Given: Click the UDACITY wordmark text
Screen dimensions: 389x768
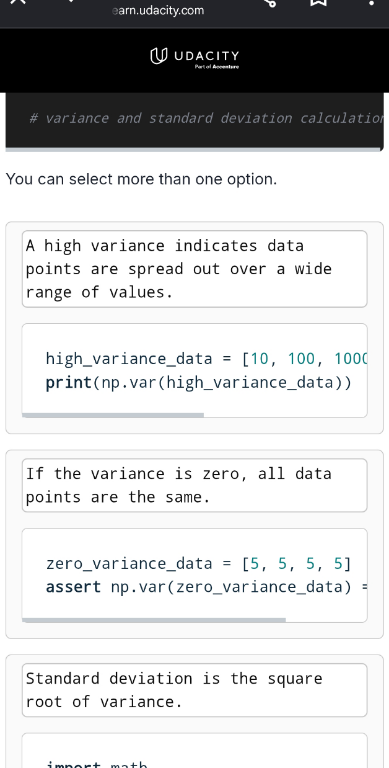Looking at the screenshot, I should click(207, 55).
